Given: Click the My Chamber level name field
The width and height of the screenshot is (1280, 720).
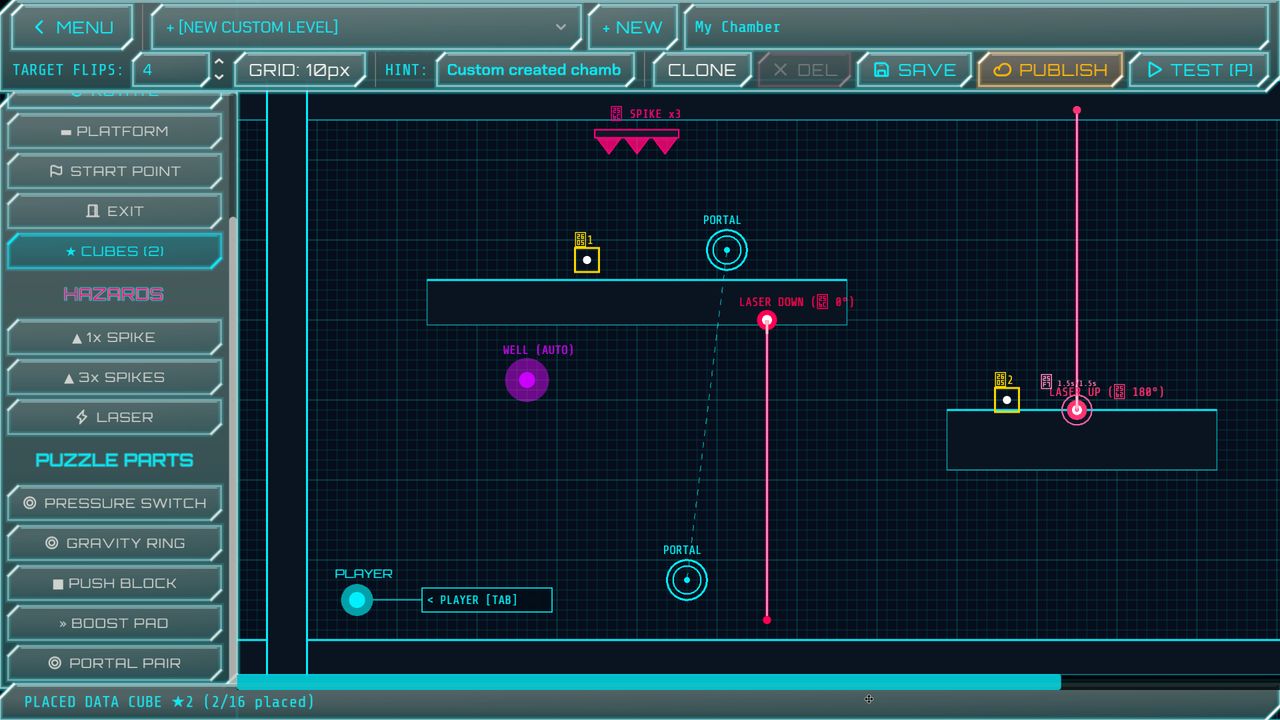Looking at the screenshot, I should pyautogui.click(x=976, y=27).
